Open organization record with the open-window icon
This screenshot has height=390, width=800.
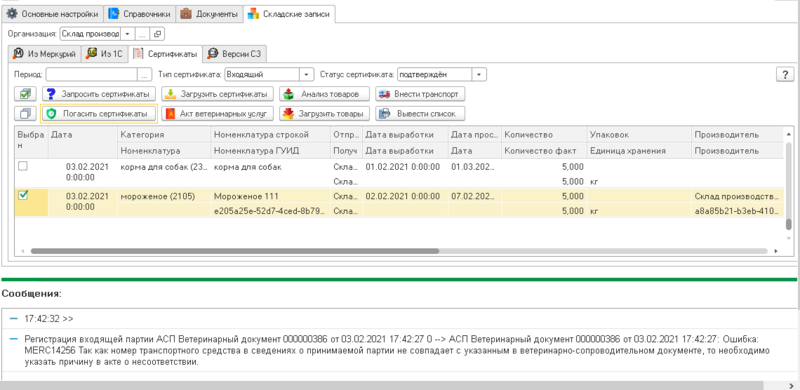[x=157, y=34]
